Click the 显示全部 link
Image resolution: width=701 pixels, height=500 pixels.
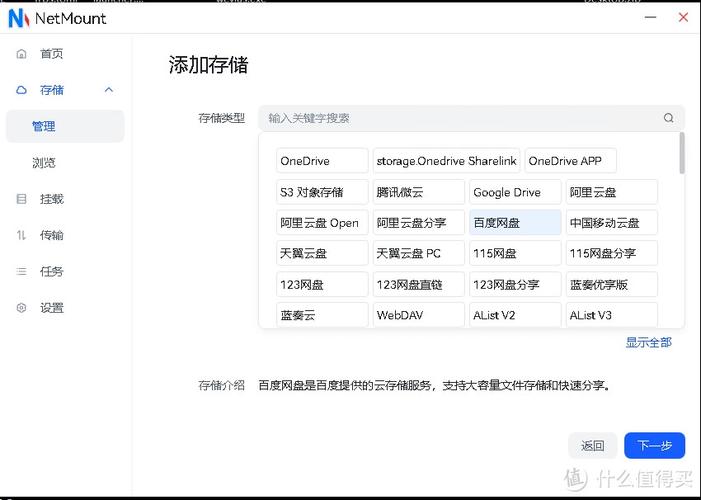[648, 343]
